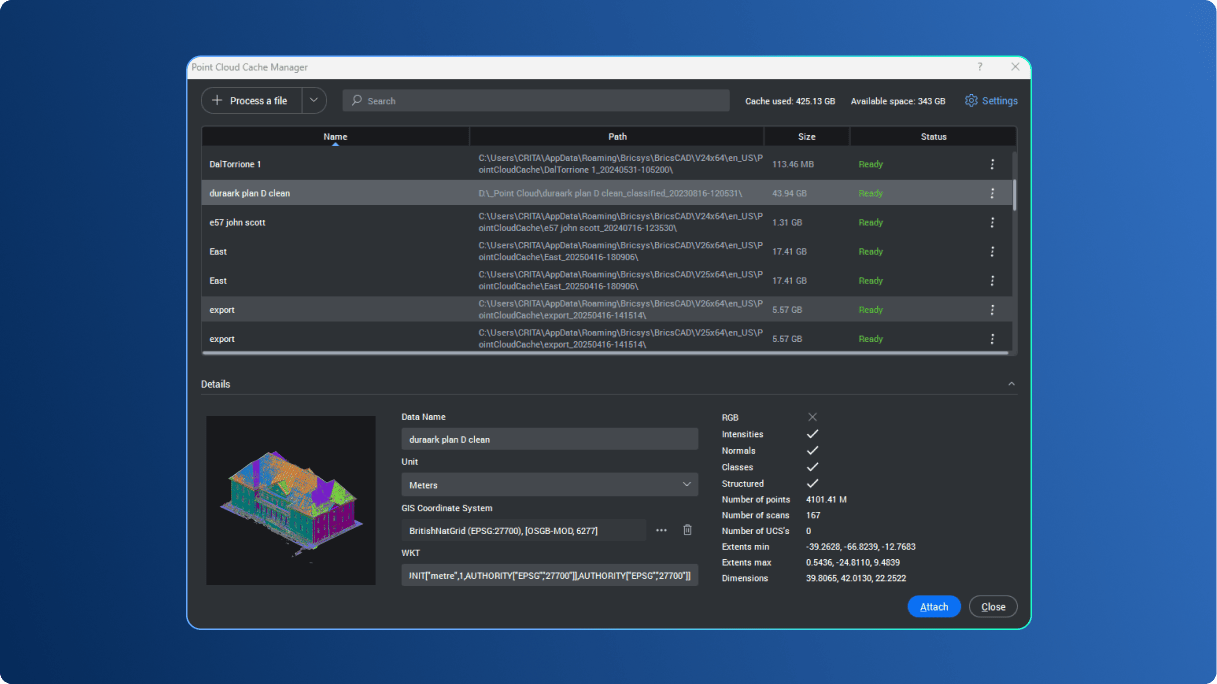
Task: Open the options menu for the East entry
Action: tap(992, 251)
